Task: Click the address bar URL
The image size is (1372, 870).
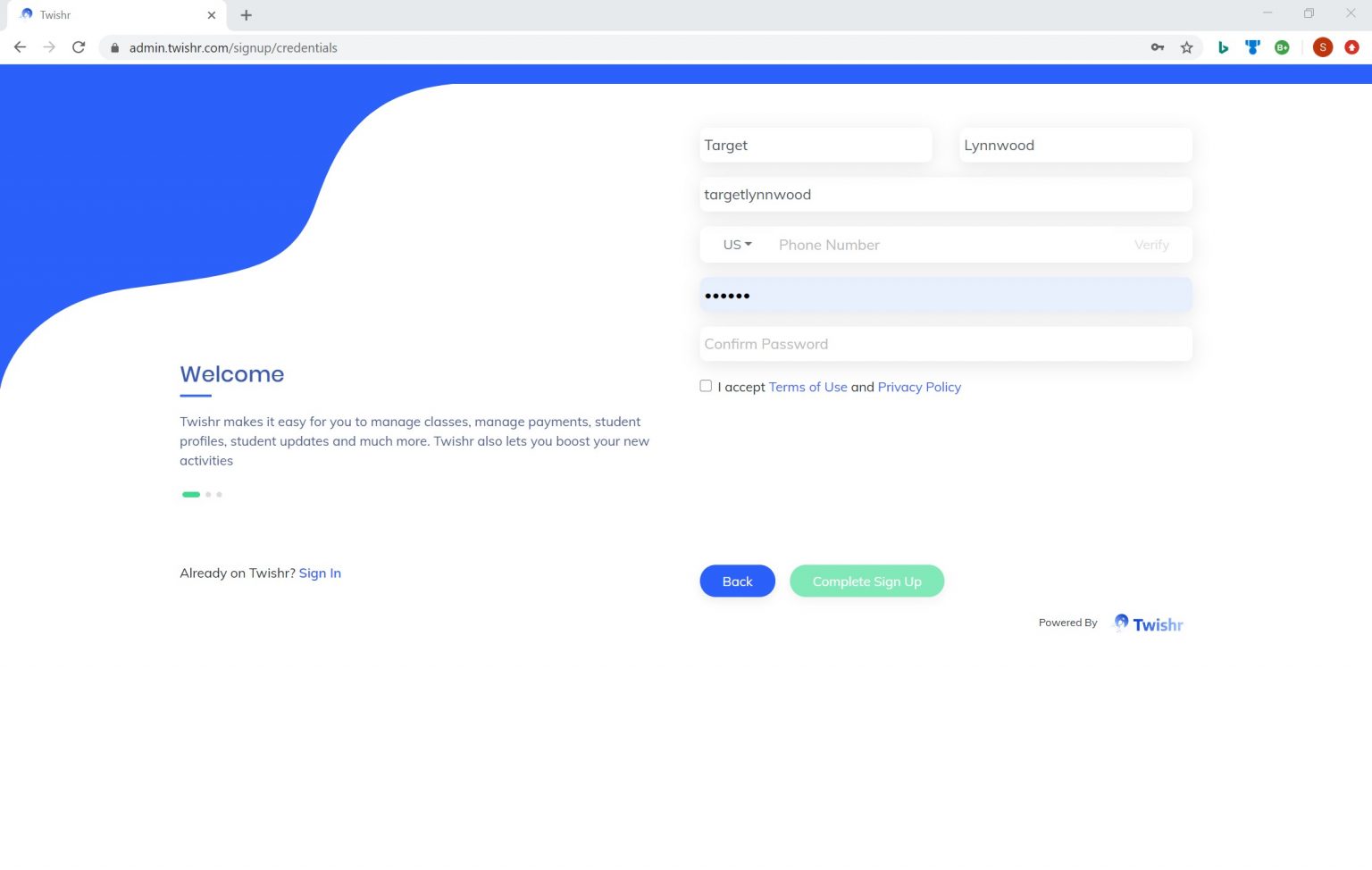Action: pos(233,47)
